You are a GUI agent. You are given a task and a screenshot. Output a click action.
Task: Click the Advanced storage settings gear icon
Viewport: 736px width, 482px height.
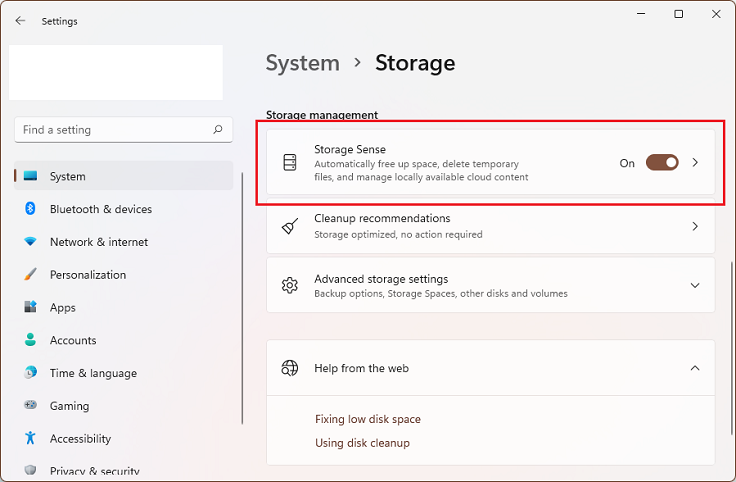290,285
